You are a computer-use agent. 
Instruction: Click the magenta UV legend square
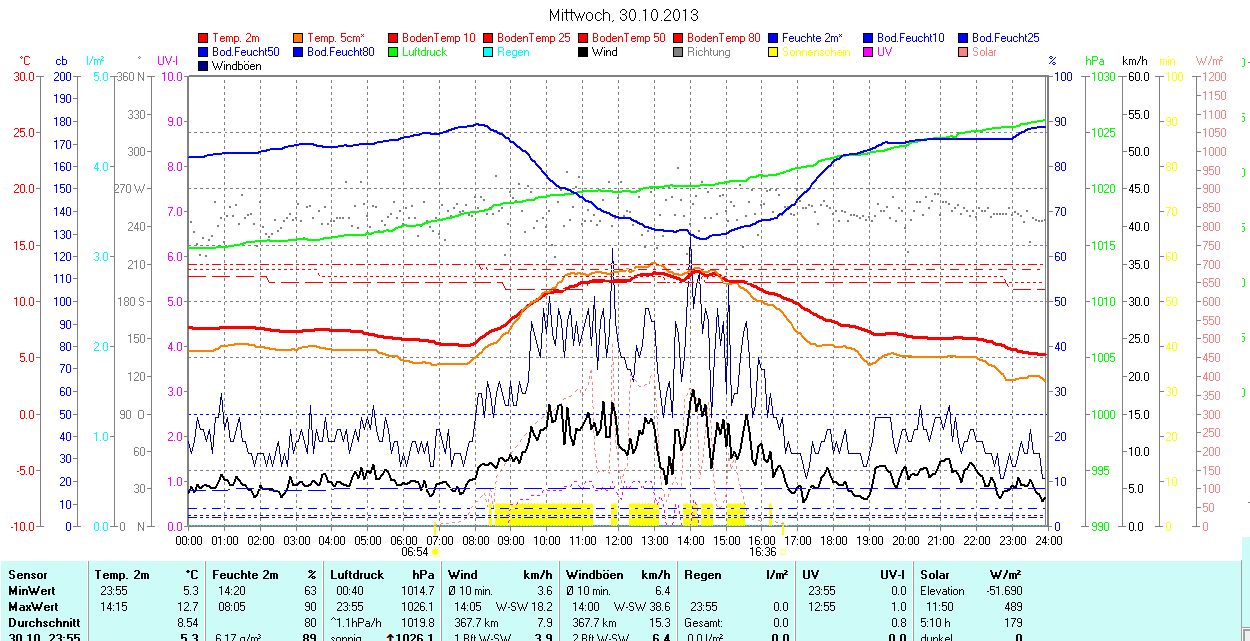point(869,52)
